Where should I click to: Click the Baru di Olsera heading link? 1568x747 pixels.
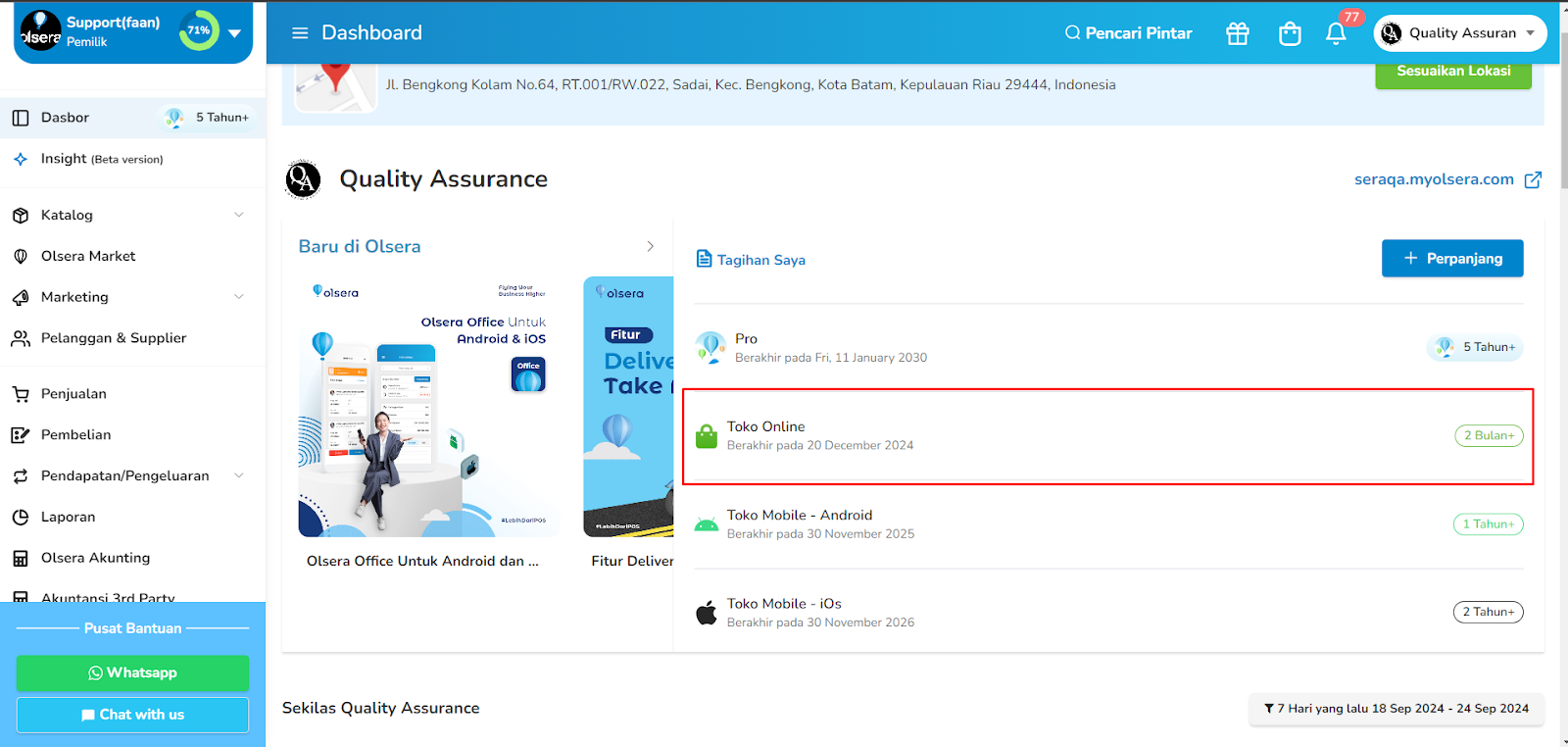[x=360, y=247]
